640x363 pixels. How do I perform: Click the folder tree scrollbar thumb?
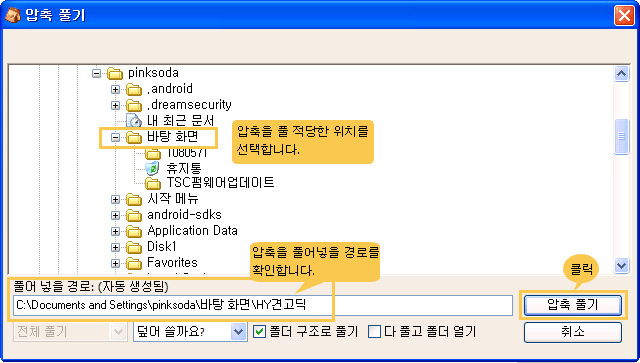(621, 136)
